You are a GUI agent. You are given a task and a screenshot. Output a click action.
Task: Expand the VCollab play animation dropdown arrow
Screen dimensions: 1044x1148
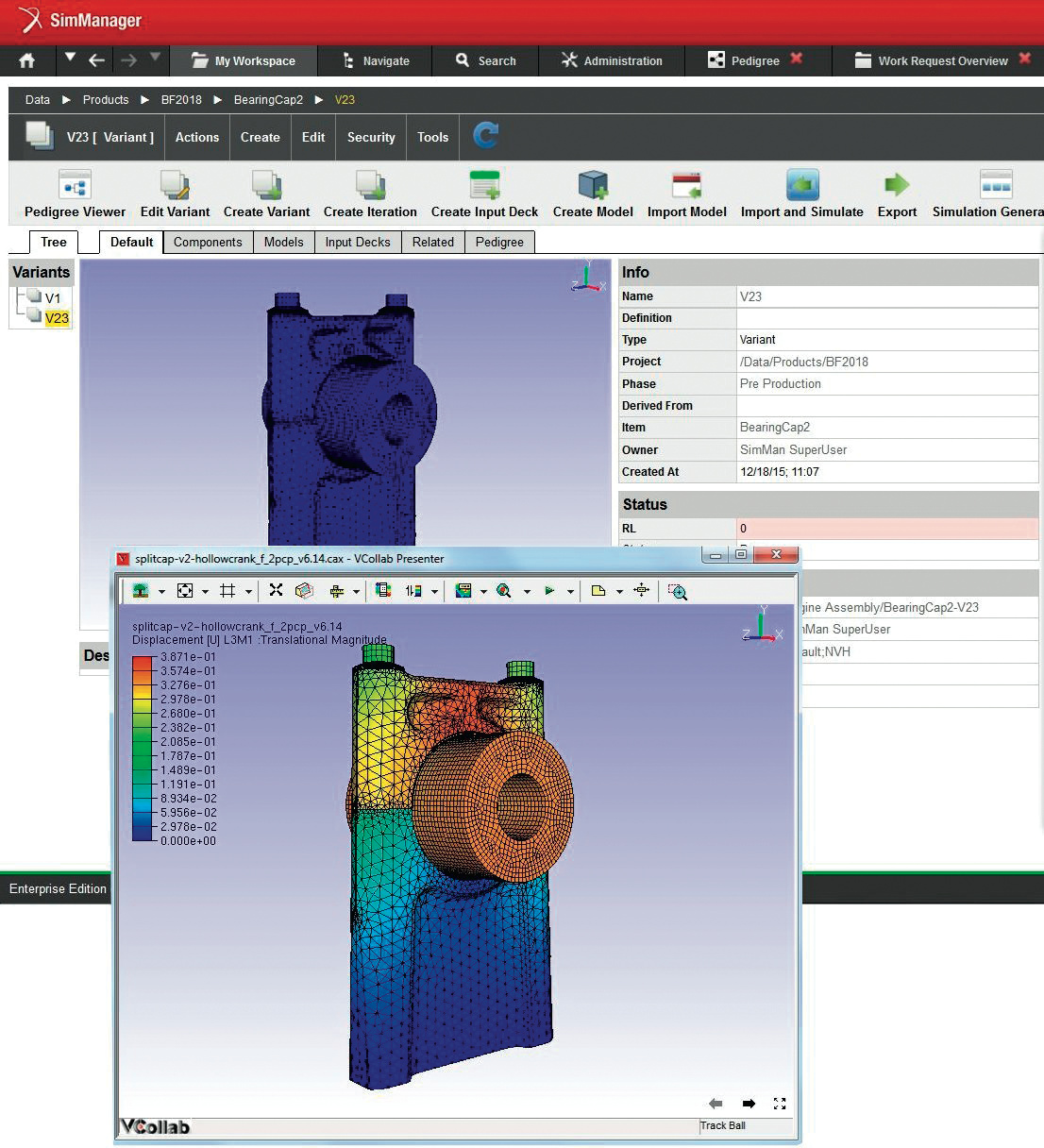(x=570, y=592)
